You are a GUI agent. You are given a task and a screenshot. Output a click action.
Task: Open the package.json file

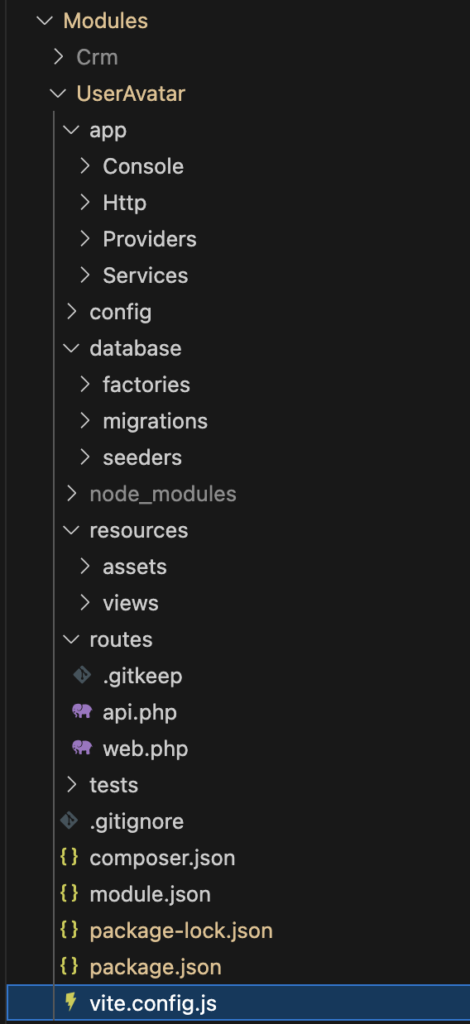pyautogui.click(x=155, y=967)
